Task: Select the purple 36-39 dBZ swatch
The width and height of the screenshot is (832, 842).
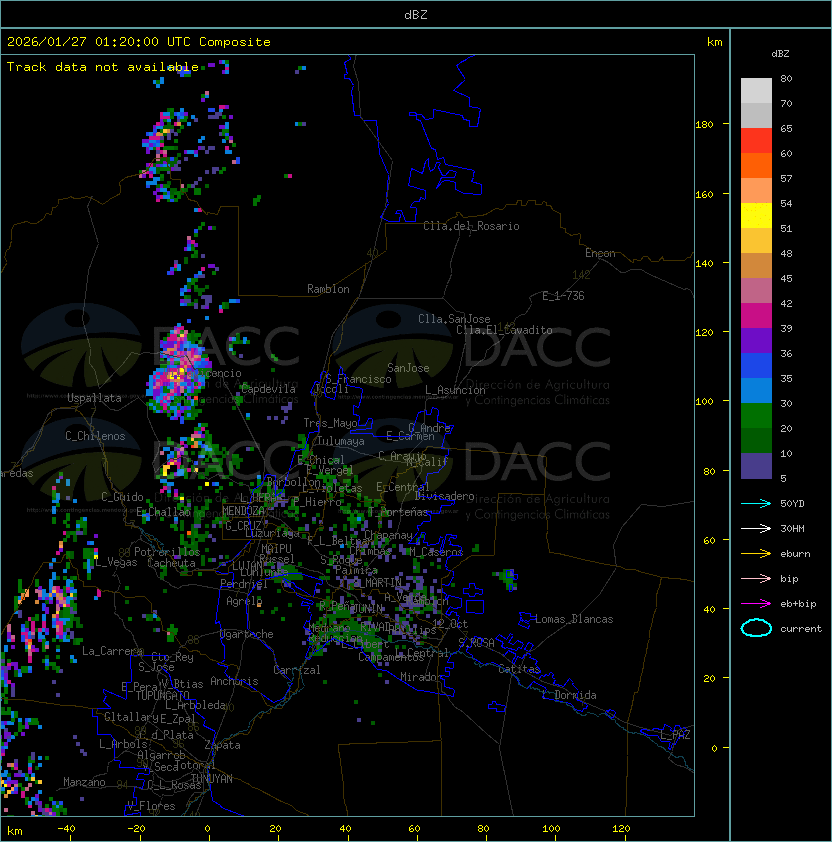Action: pyautogui.click(x=756, y=341)
